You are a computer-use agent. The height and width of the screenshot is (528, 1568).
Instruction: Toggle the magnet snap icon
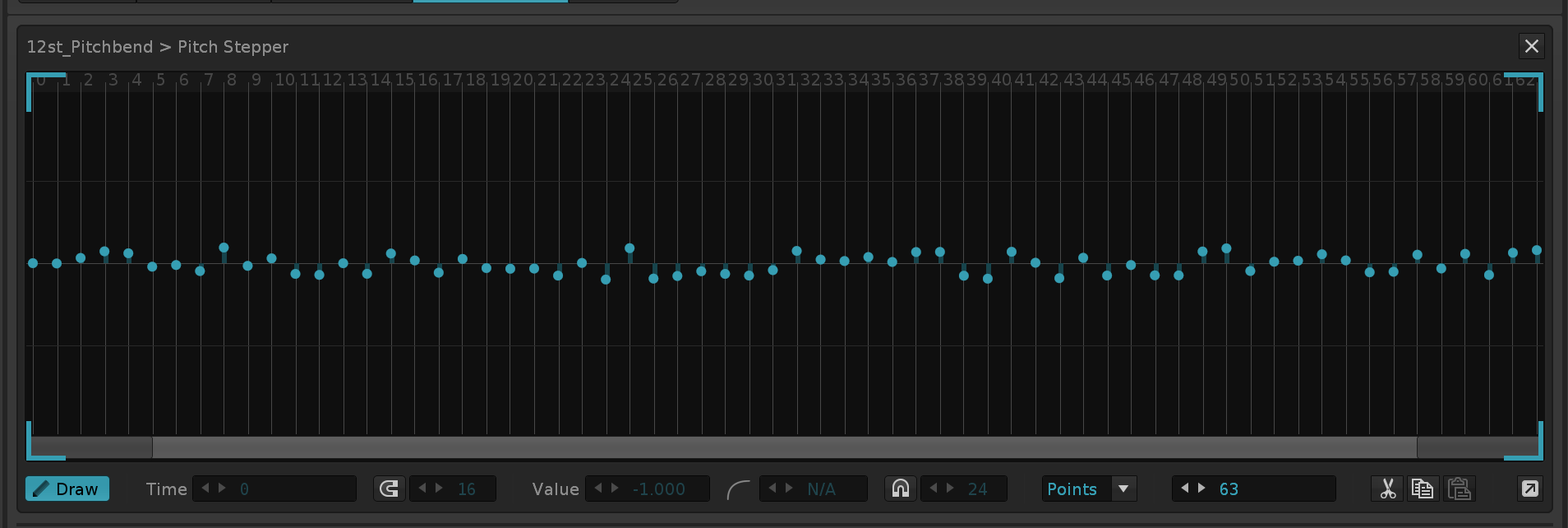point(901,489)
